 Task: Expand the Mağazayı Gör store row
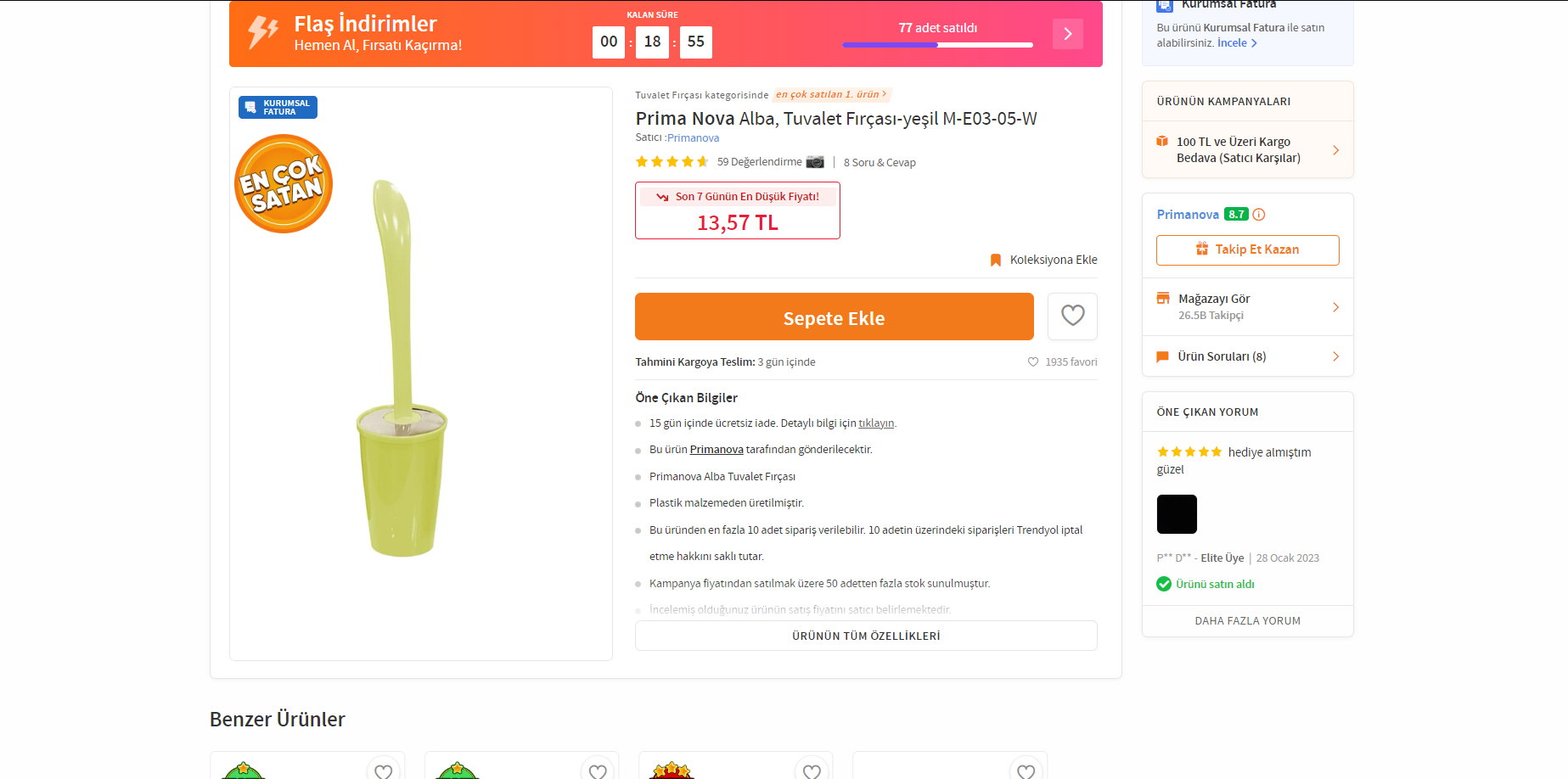point(1248,307)
